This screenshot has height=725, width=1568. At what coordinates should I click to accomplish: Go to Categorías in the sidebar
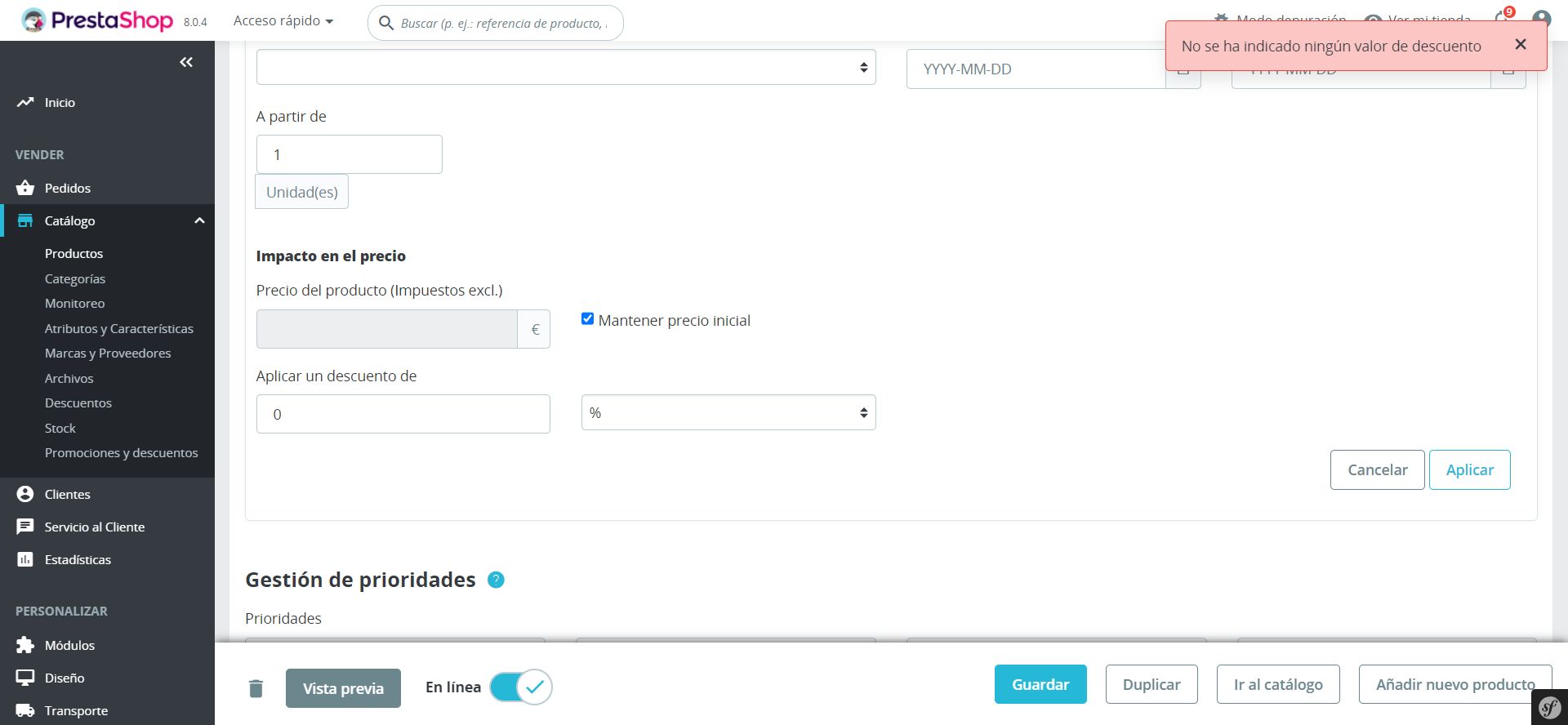(x=75, y=278)
